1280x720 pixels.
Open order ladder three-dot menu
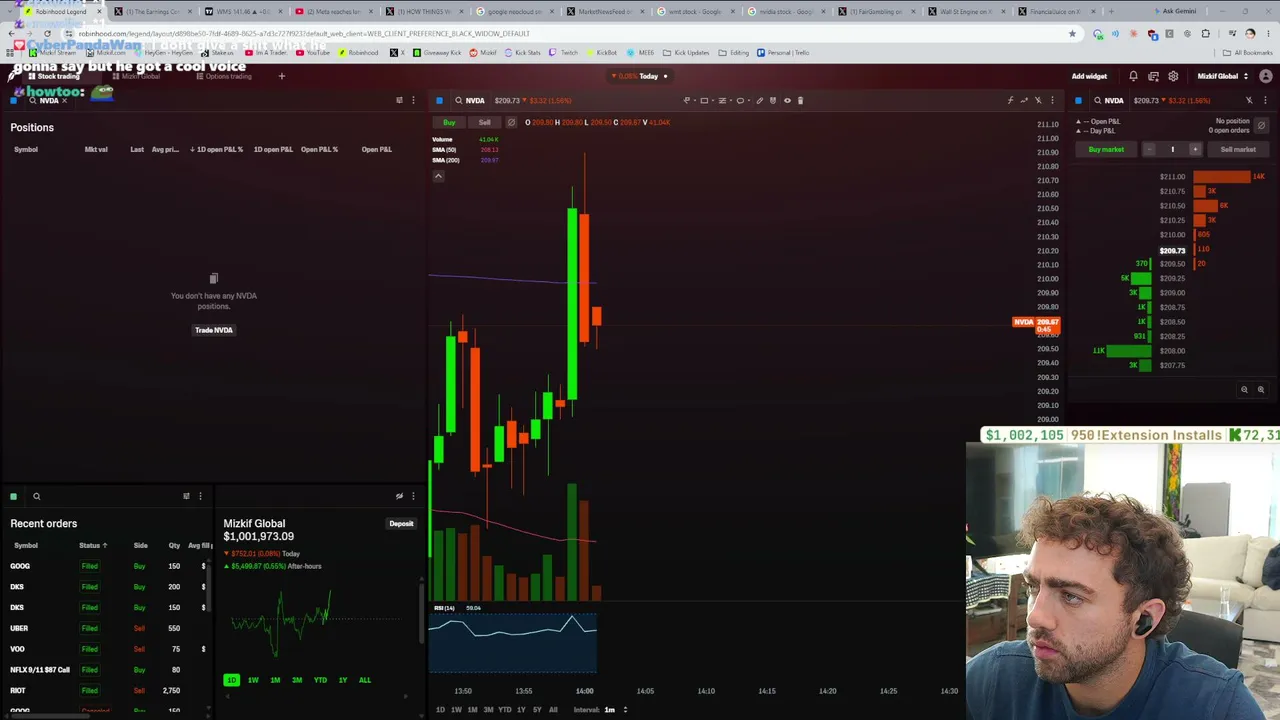(x=1265, y=100)
